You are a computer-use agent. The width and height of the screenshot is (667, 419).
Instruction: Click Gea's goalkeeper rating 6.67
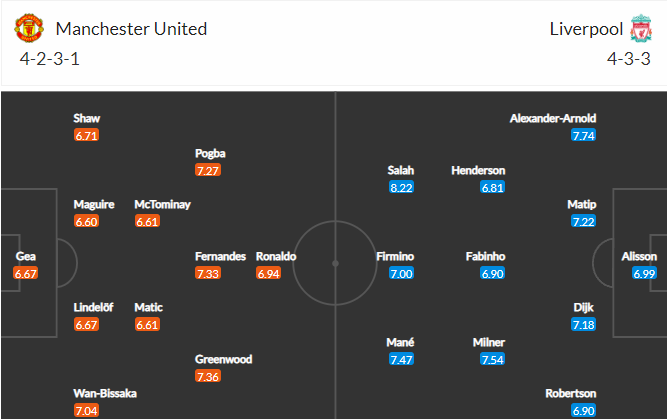(x=26, y=273)
